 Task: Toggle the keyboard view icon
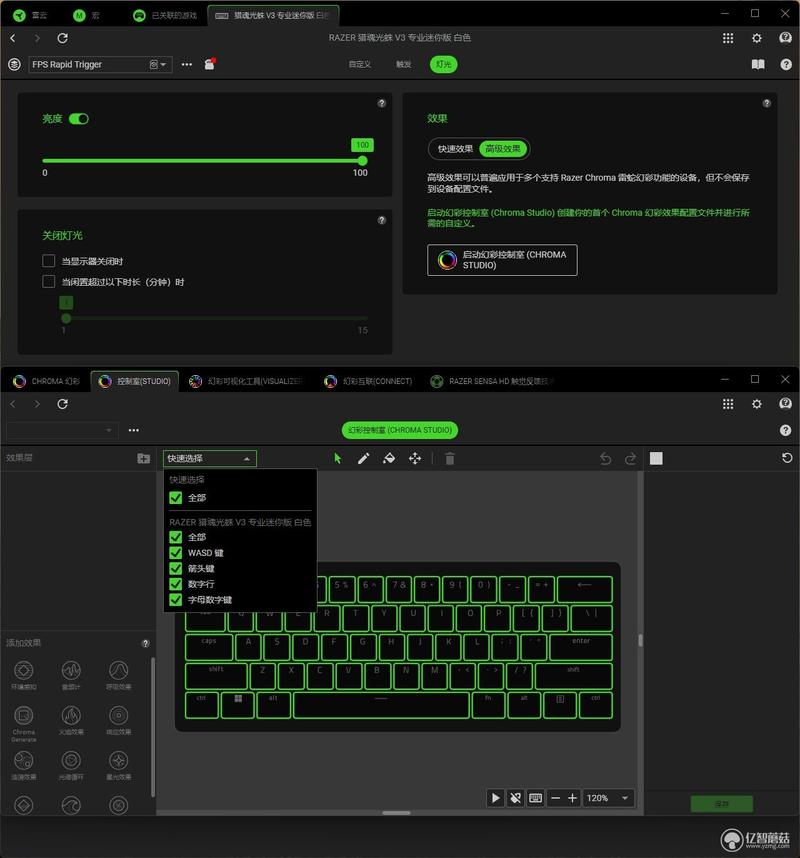536,798
